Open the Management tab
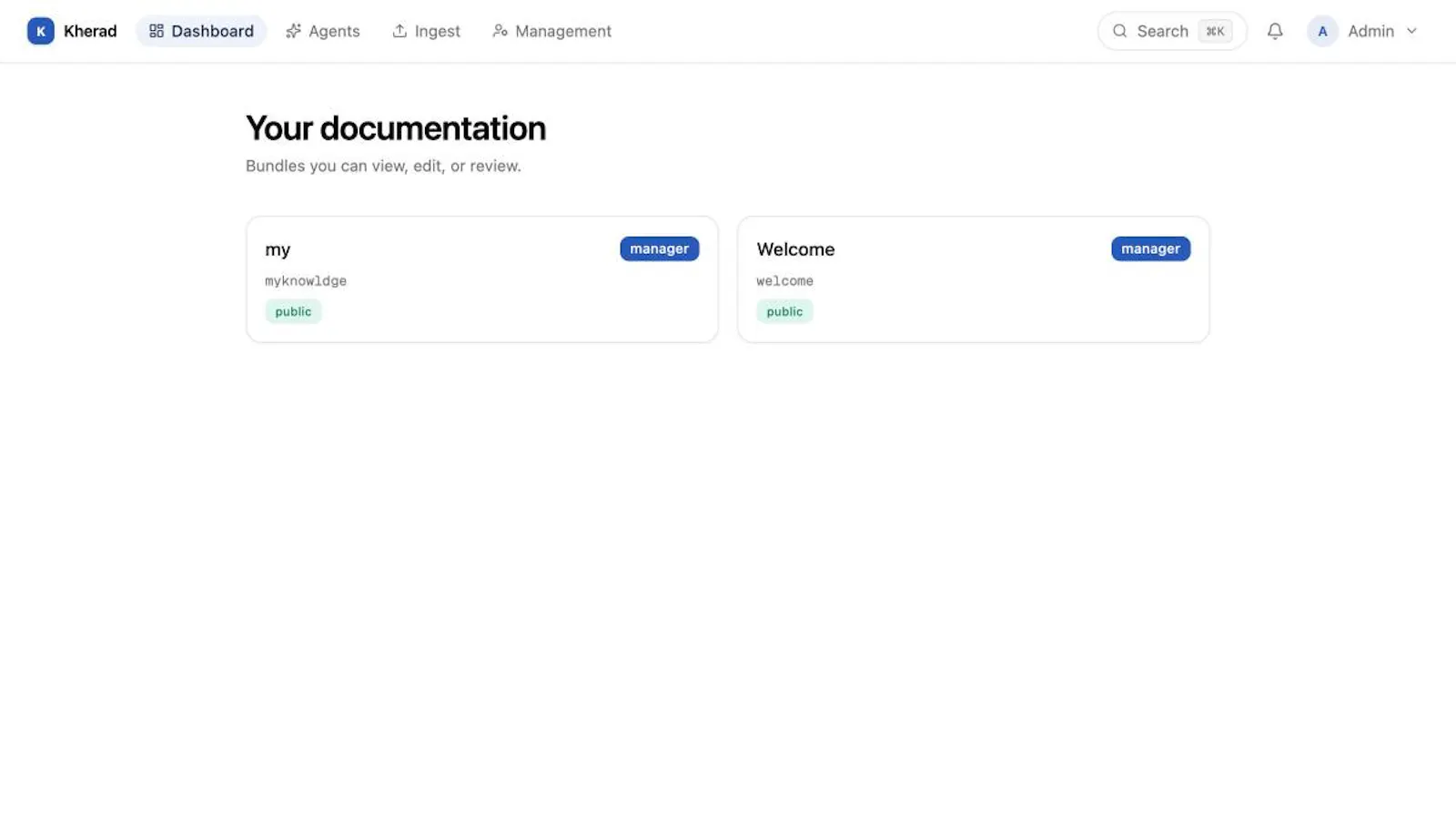This screenshot has height=820, width=1456. [x=551, y=31]
